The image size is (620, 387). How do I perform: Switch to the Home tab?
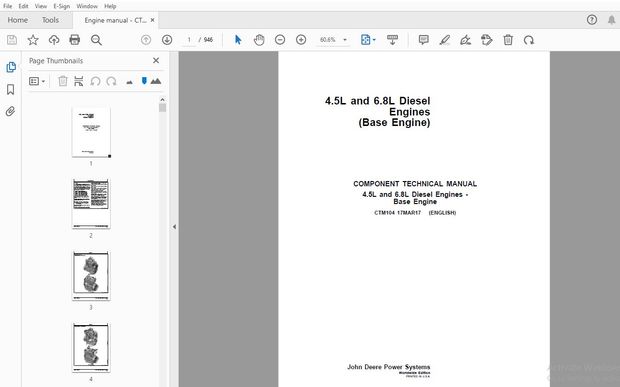click(17, 20)
